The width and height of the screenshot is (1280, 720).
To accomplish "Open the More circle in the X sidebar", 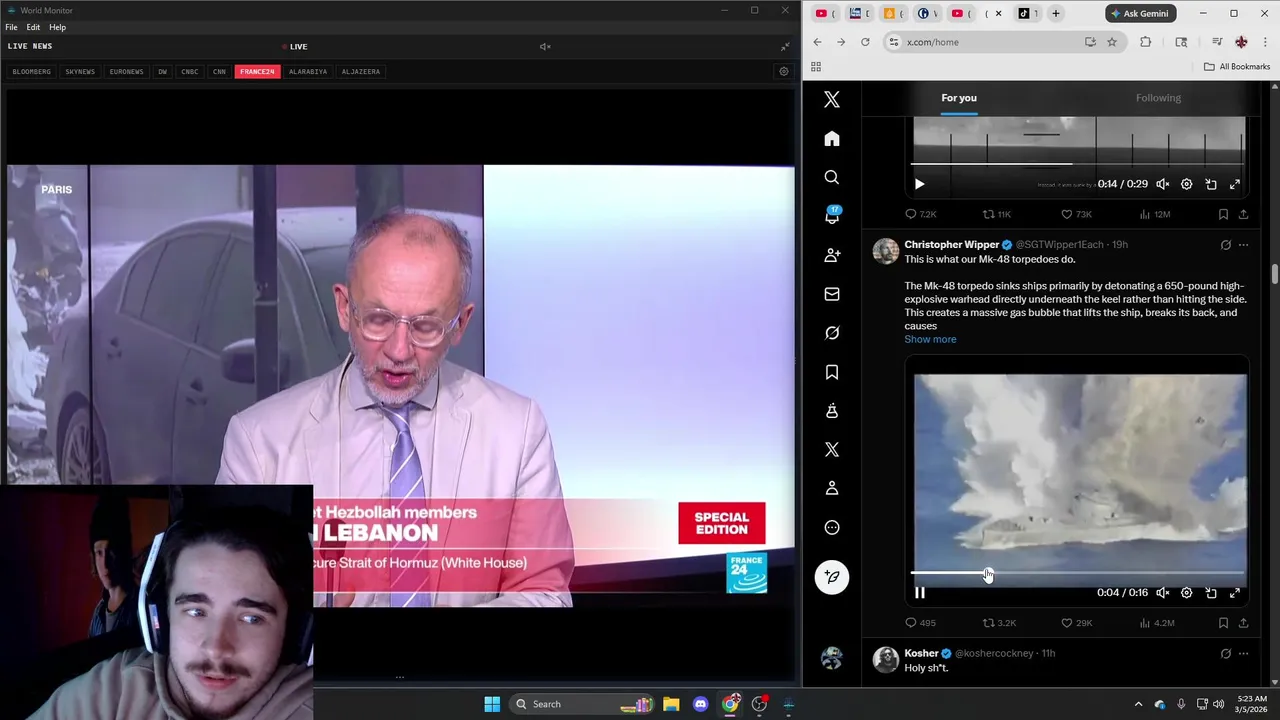I will point(832,528).
